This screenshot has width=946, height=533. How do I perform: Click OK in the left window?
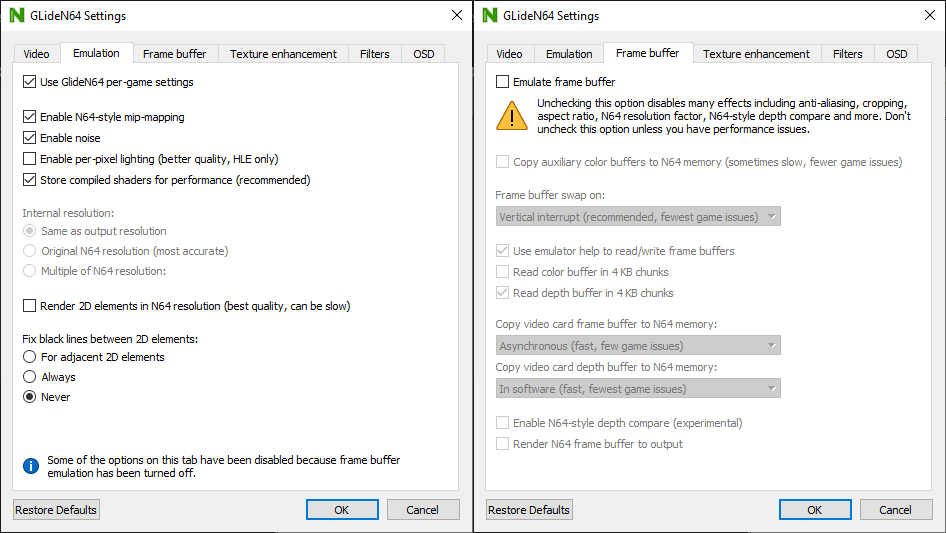pos(342,510)
